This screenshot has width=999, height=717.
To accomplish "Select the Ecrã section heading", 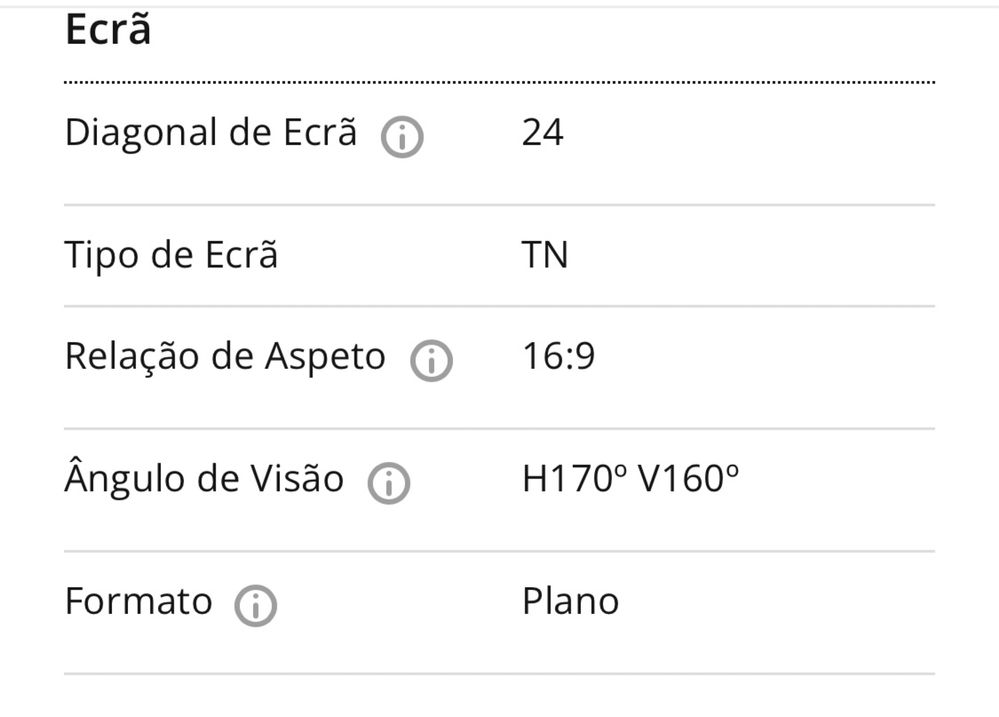I will pyautogui.click(x=108, y=30).
